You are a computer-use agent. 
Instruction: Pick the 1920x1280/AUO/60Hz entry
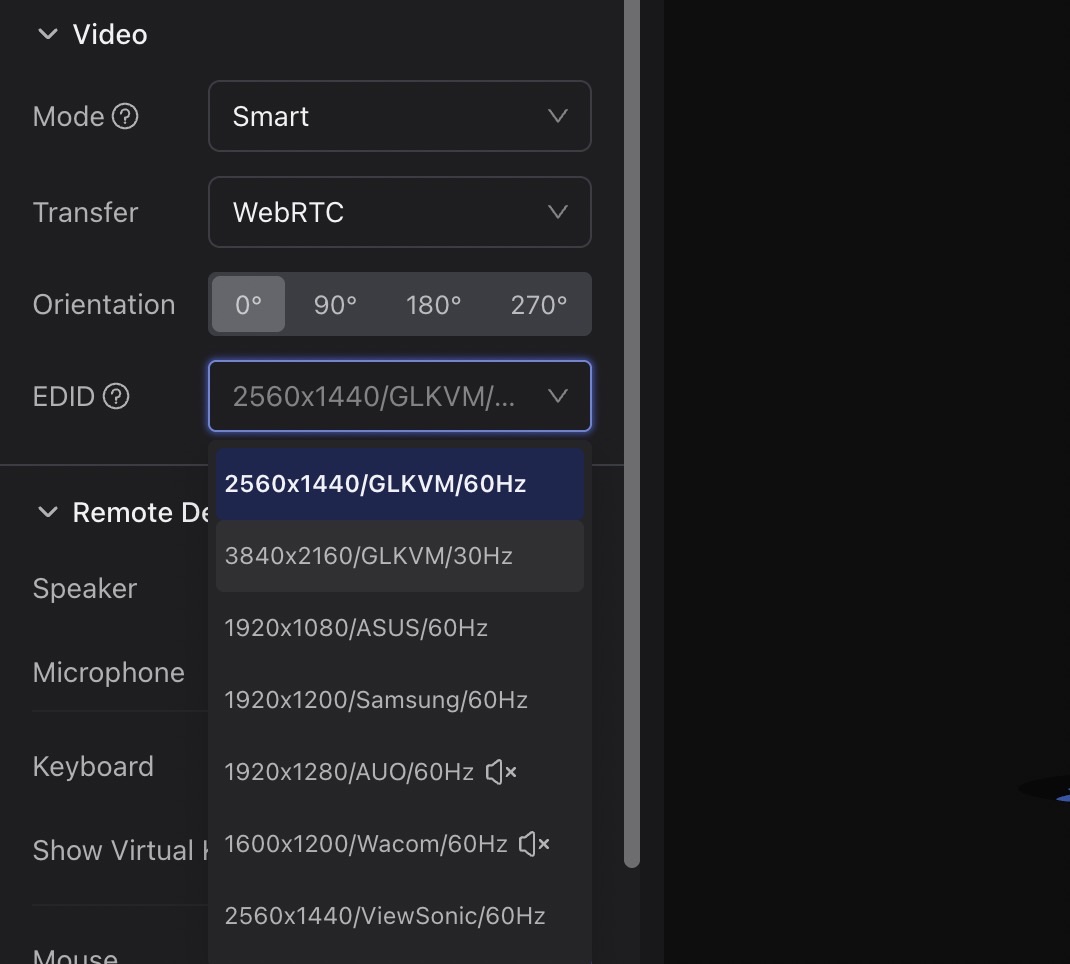coord(349,772)
